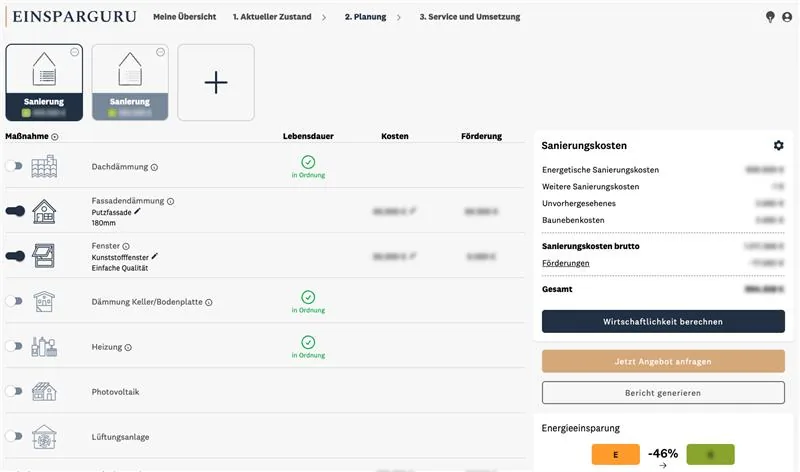The image size is (800, 472).
Task: Add a new scenario with plus card
Action: point(216,82)
